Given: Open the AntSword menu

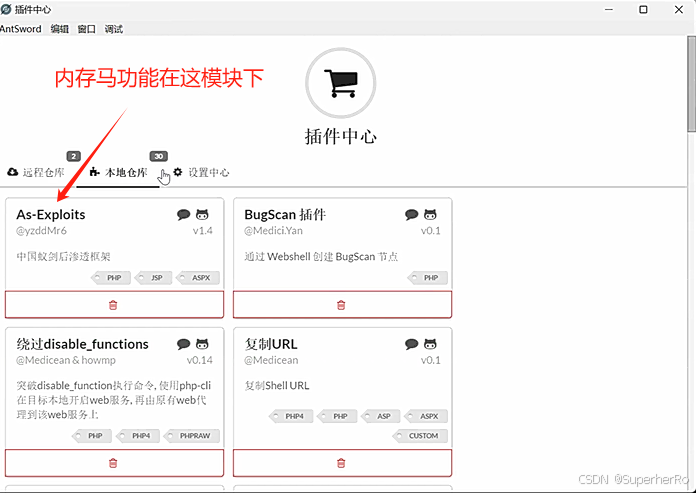Looking at the screenshot, I should pyautogui.click(x=20, y=29).
